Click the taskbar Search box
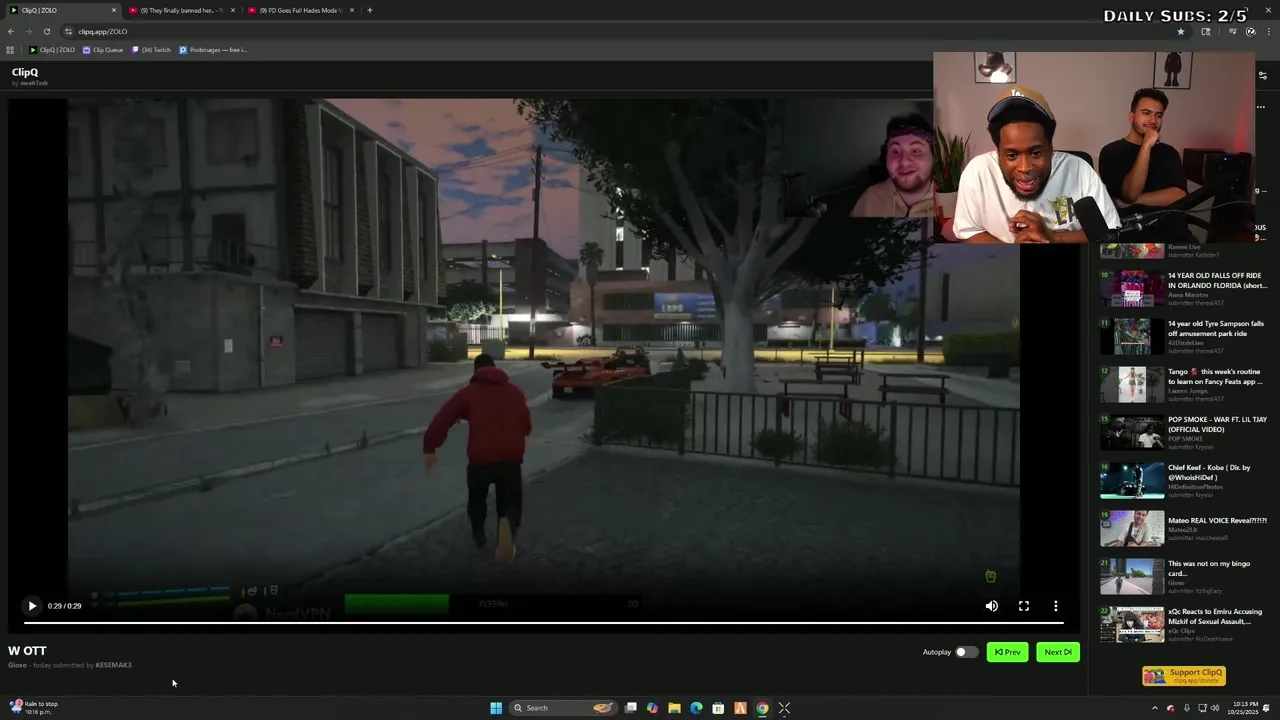The image size is (1280, 720). click(562, 708)
